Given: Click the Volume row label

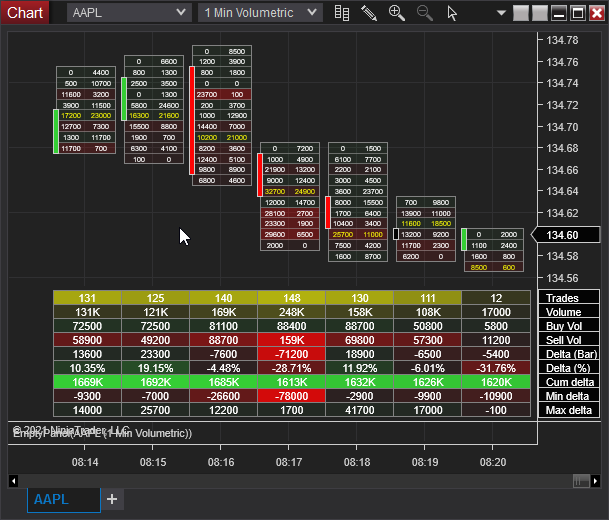Looking at the screenshot, I should (569, 312).
